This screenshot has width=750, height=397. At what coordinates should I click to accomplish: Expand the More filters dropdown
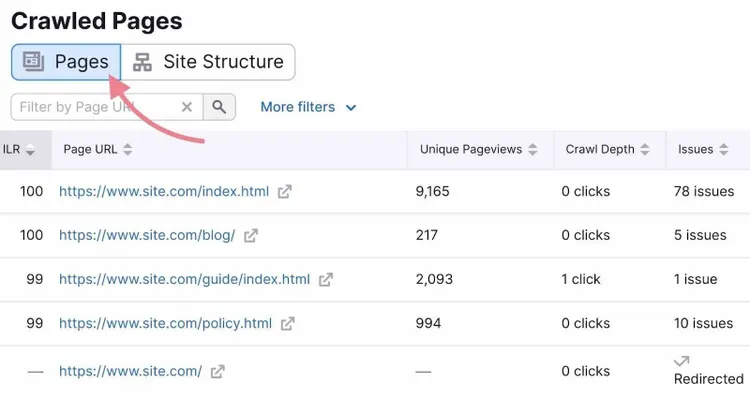click(x=308, y=107)
